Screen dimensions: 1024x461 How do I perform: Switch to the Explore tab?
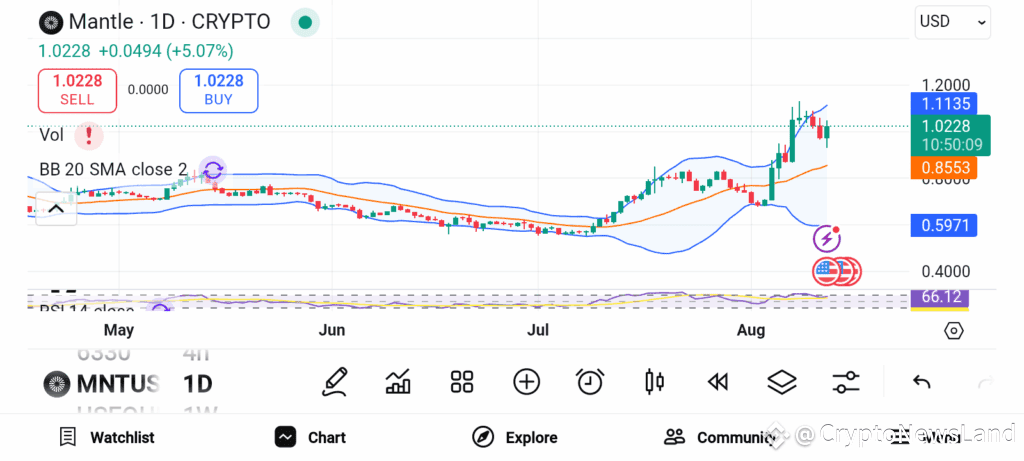pyautogui.click(x=515, y=437)
